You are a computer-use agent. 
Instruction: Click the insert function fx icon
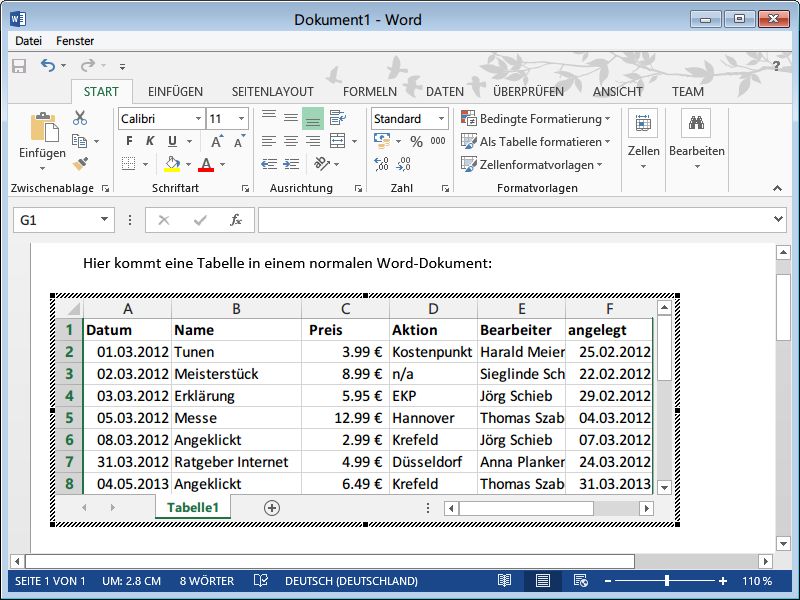236,220
